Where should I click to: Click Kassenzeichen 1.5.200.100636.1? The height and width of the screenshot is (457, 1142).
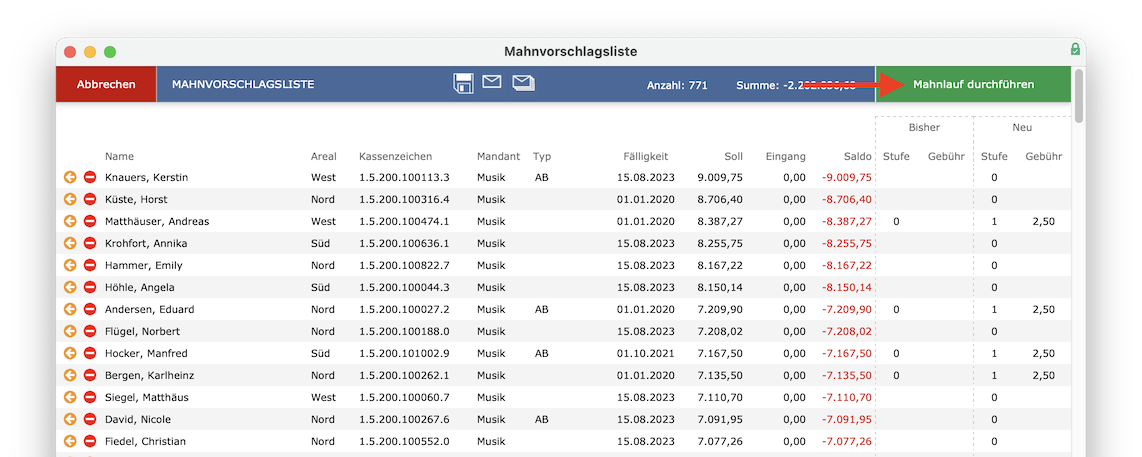pyautogui.click(x=404, y=243)
